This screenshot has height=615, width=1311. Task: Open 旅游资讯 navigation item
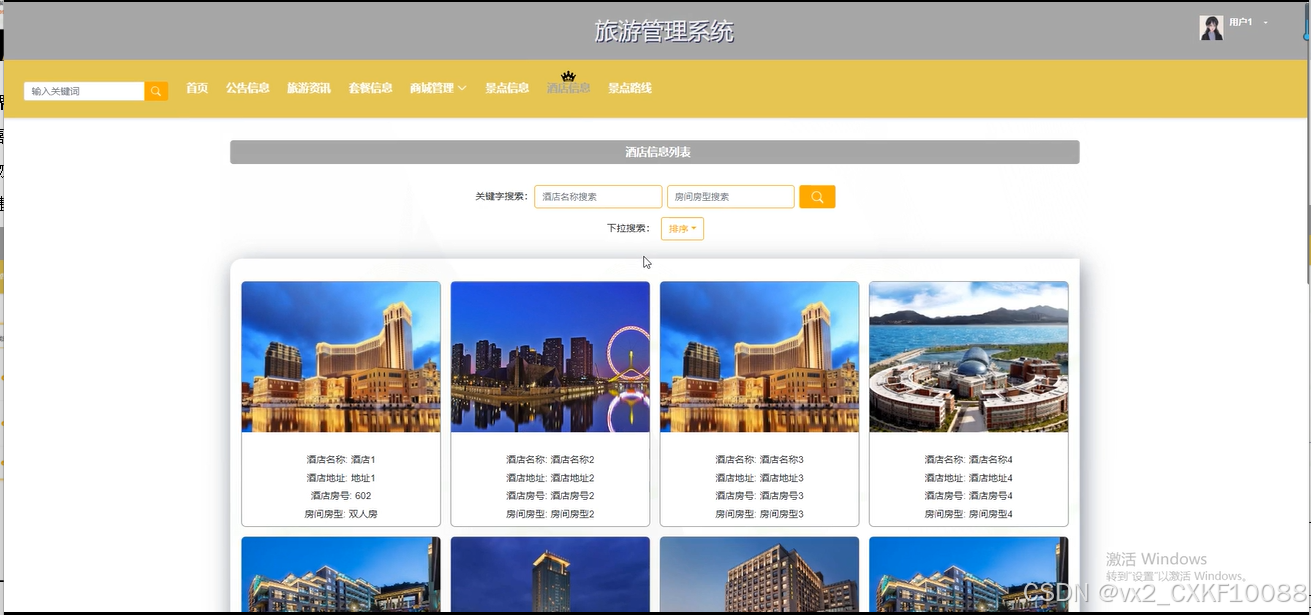coord(309,88)
